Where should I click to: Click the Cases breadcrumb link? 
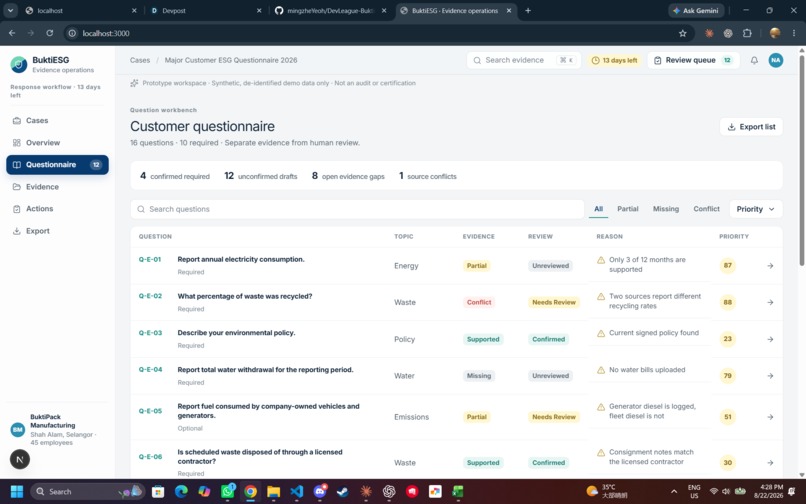140,60
